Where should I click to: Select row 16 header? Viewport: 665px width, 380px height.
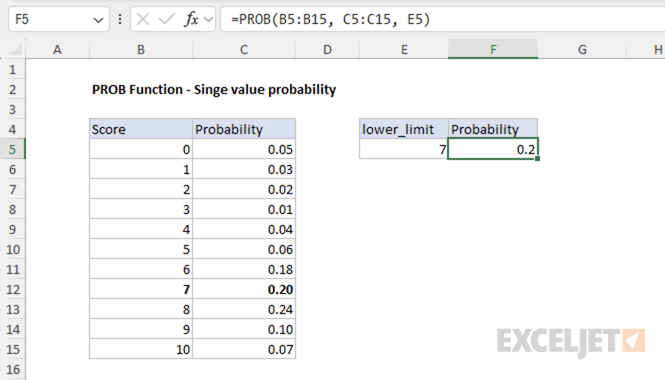click(x=13, y=369)
